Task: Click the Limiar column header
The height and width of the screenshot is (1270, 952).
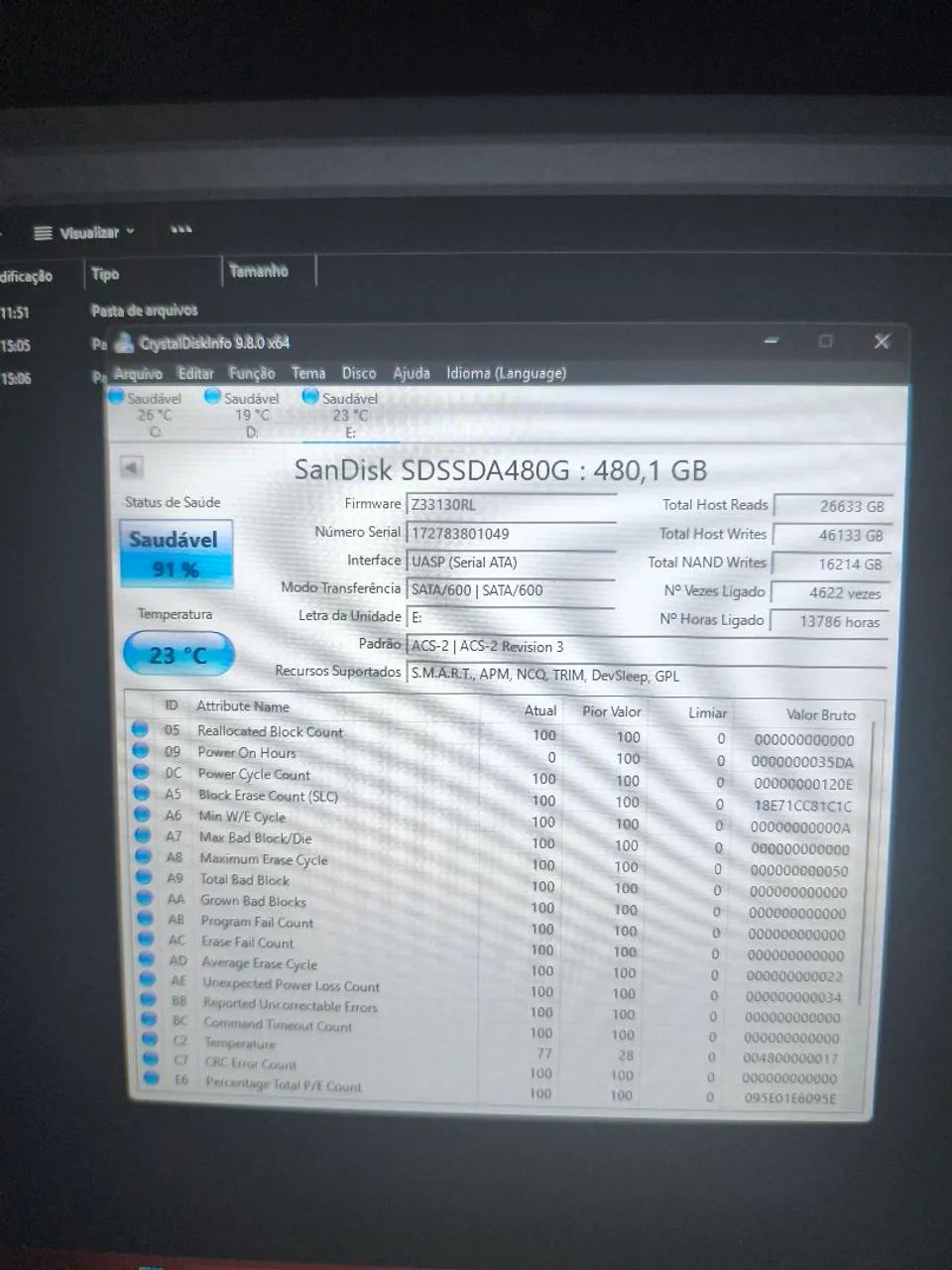Action: [x=708, y=713]
